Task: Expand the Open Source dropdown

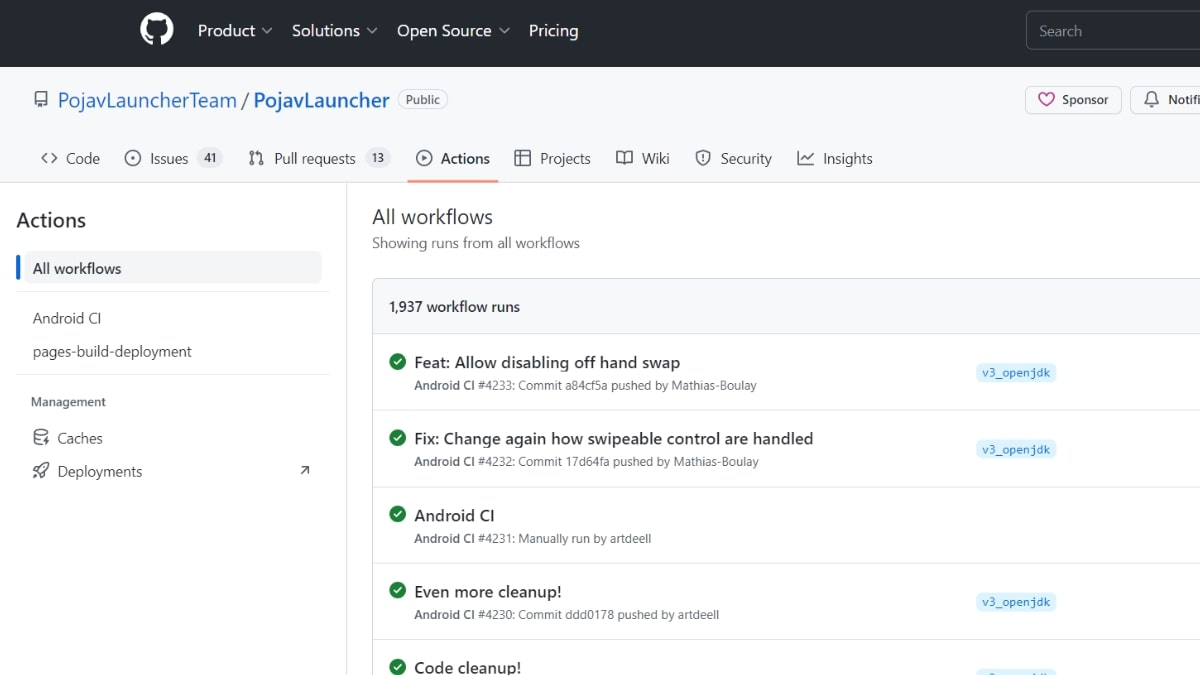Action: (x=453, y=31)
